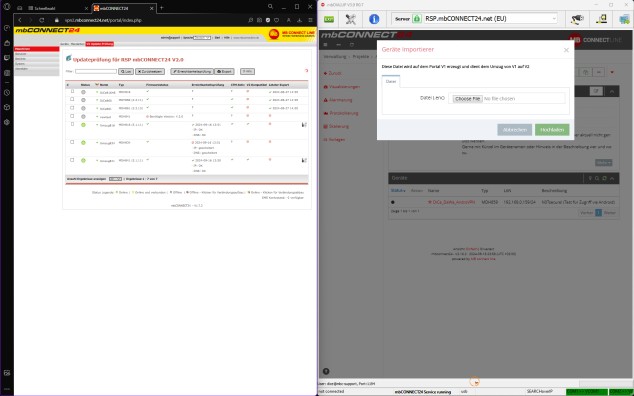Select the System item in portal left sidebar
The width and height of the screenshot is (634, 396).
37,64
